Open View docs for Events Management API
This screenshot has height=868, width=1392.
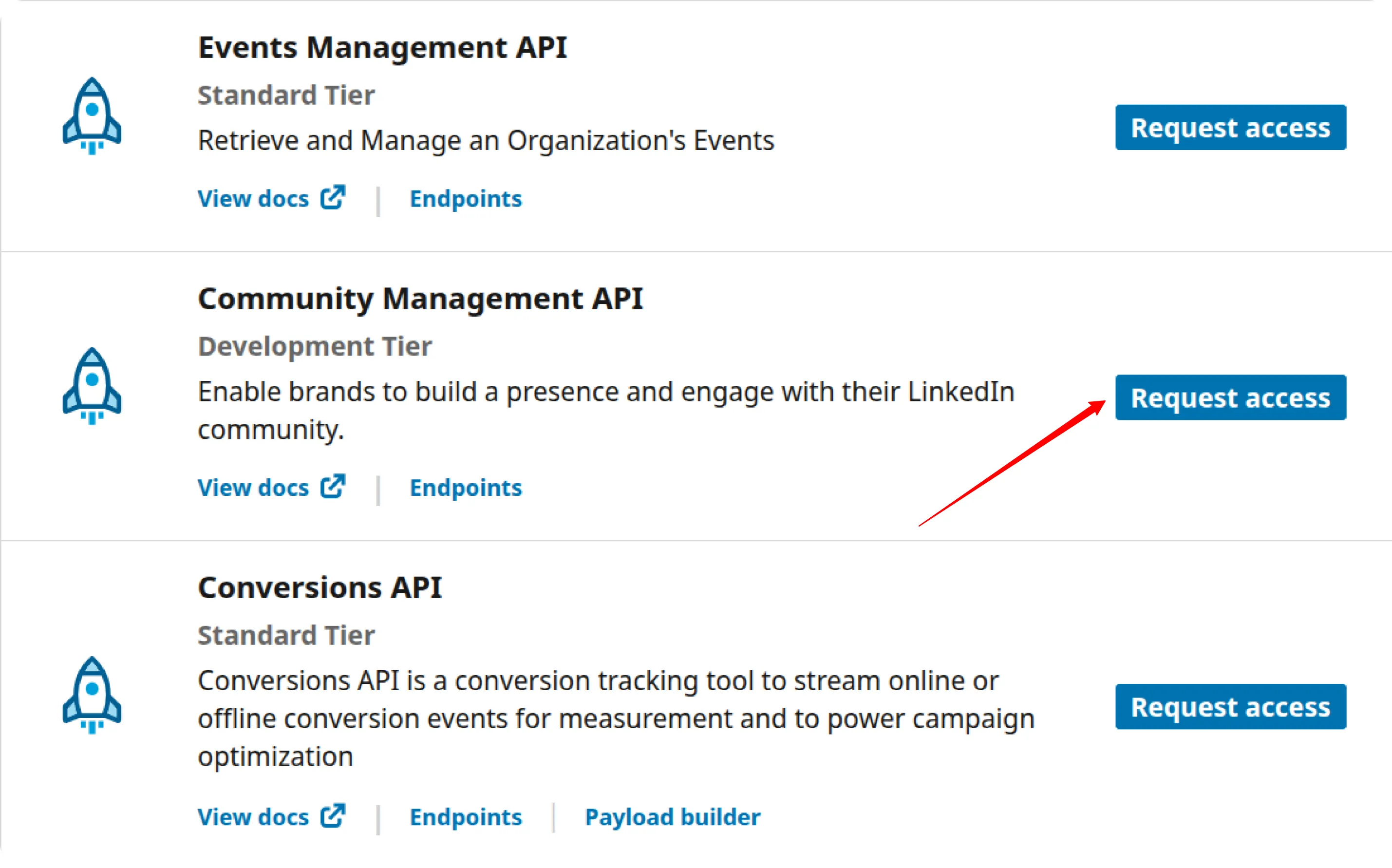(x=254, y=198)
